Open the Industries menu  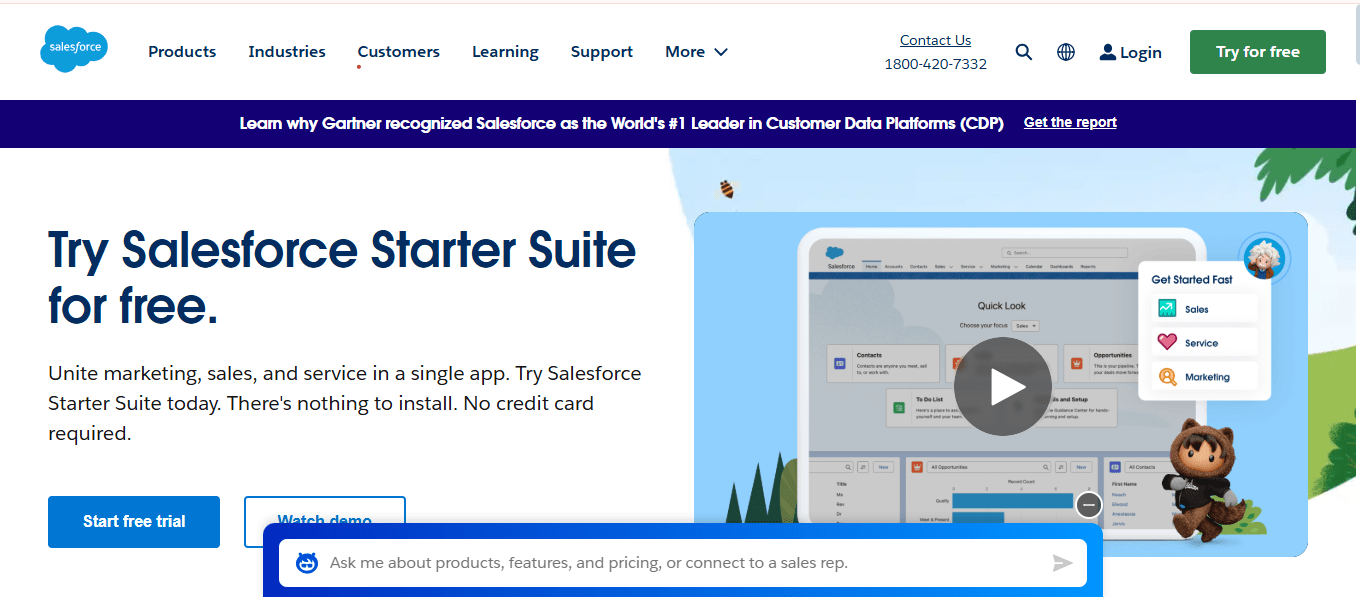(x=287, y=52)
